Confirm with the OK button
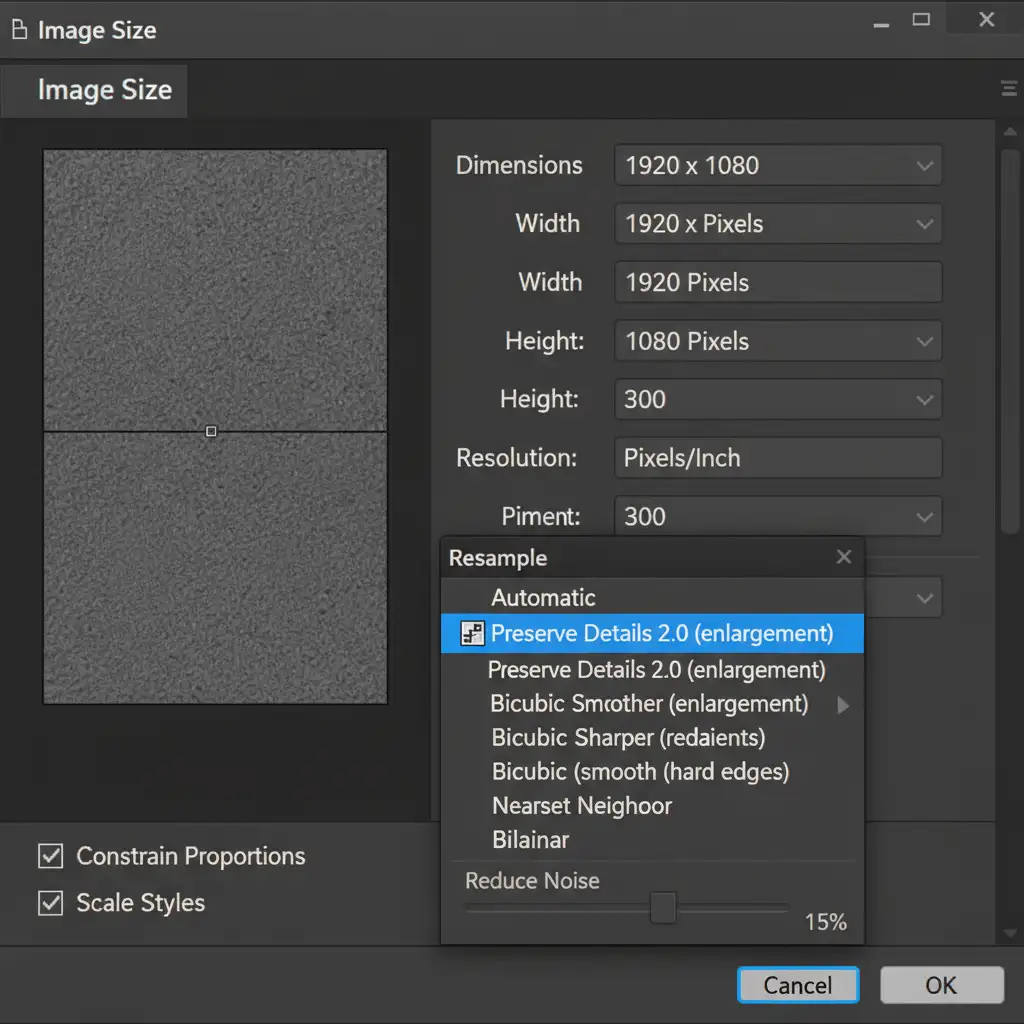Screen dimensions: 1024x1024 tap(941, 985)
